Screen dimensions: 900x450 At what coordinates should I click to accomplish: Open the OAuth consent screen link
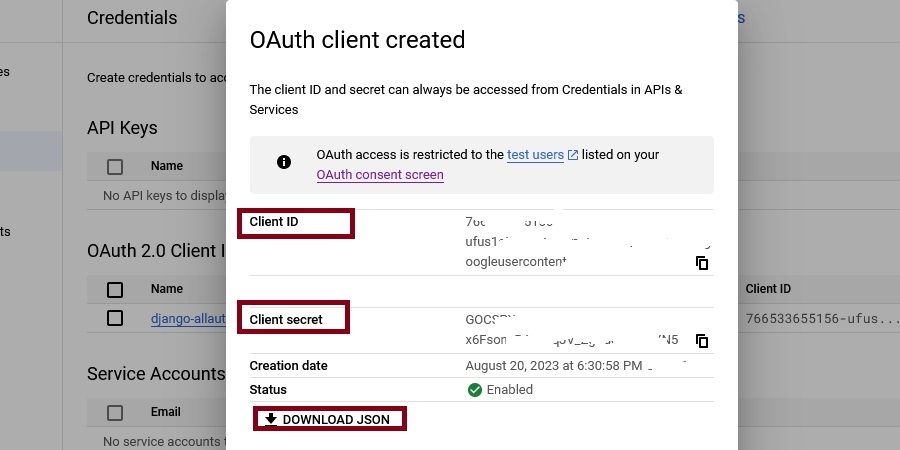(380, 175)
